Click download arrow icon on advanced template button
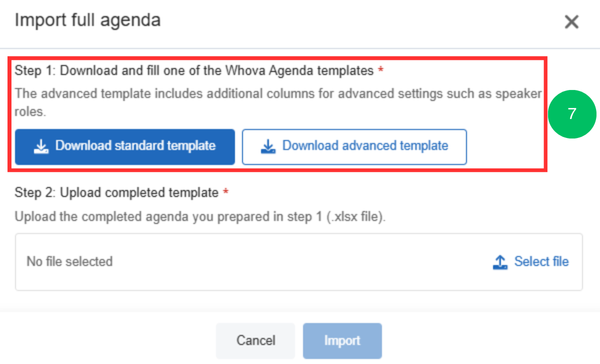The width and height of the screenshot is (600, 364). click(268, 146)
